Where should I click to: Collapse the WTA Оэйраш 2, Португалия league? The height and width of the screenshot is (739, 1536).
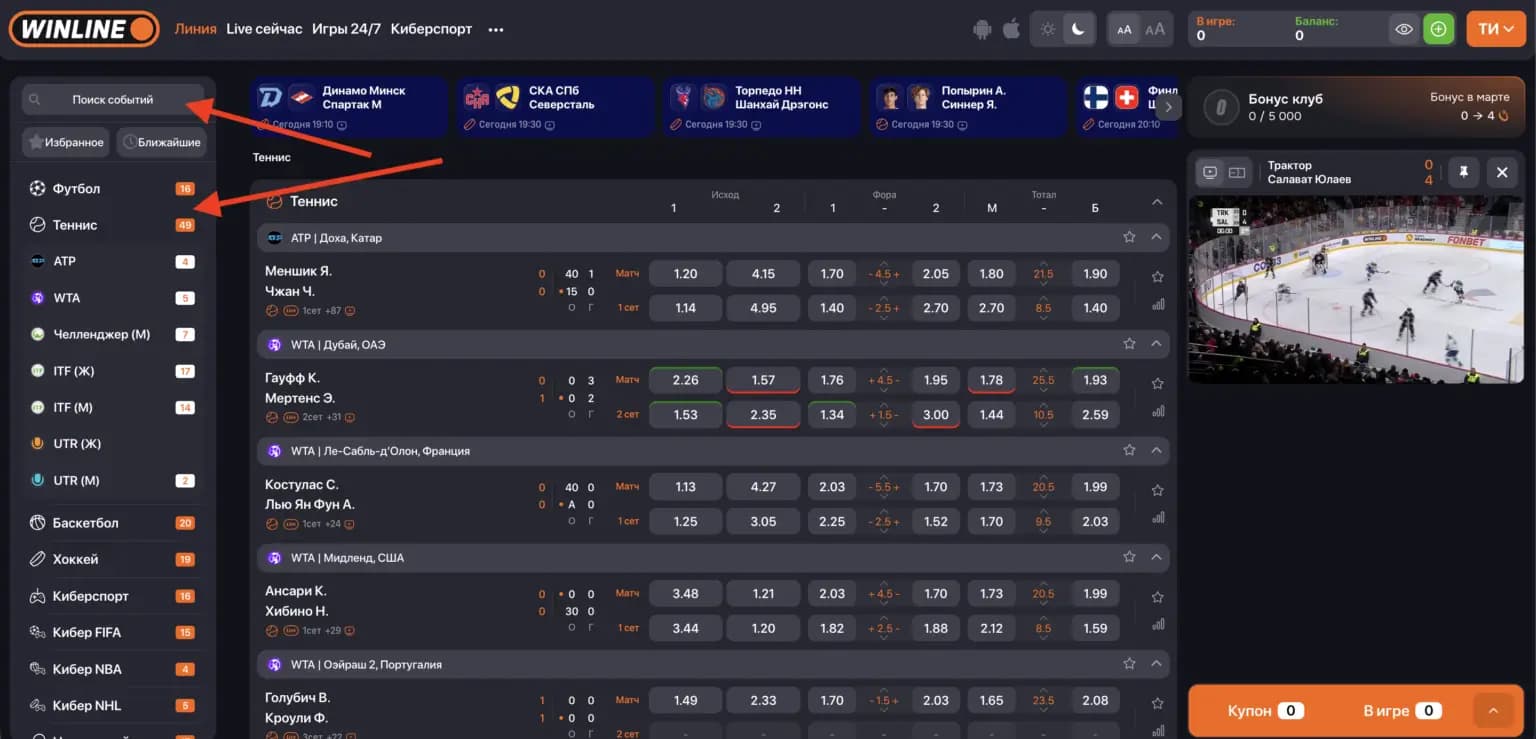click(x=1157, y=664)
